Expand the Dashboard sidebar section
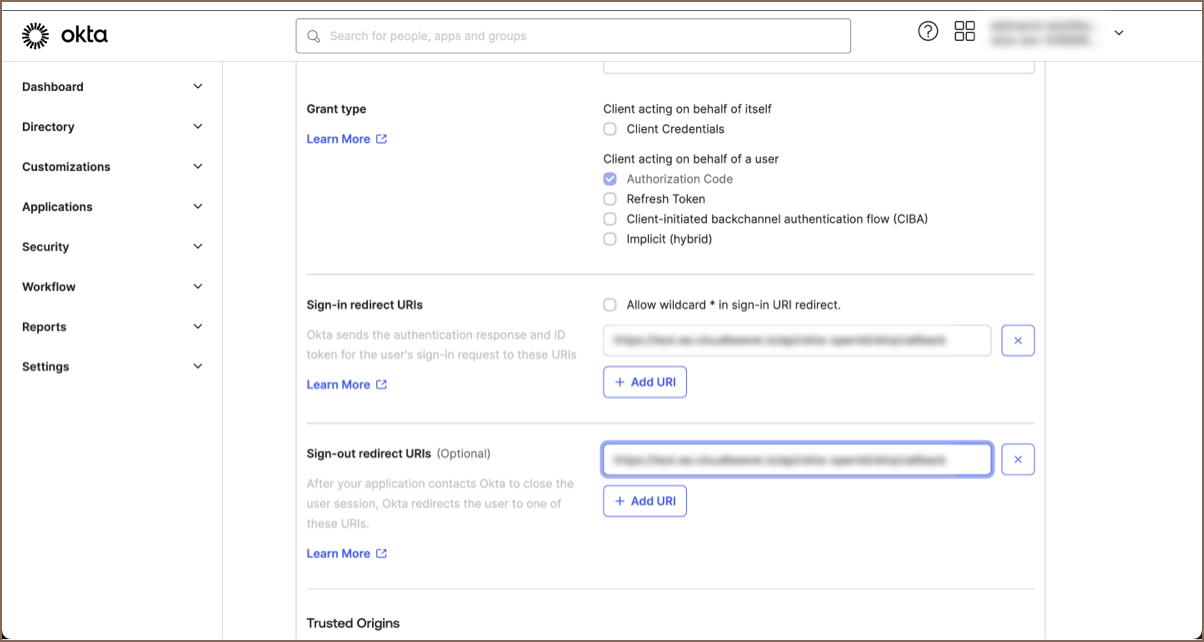 pos(112,87)
